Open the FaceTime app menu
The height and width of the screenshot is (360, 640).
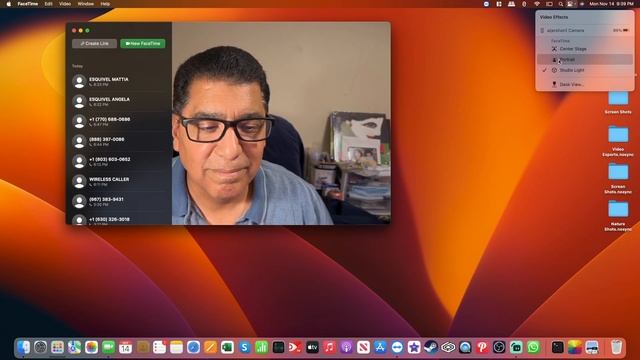(x=28, y=4)
